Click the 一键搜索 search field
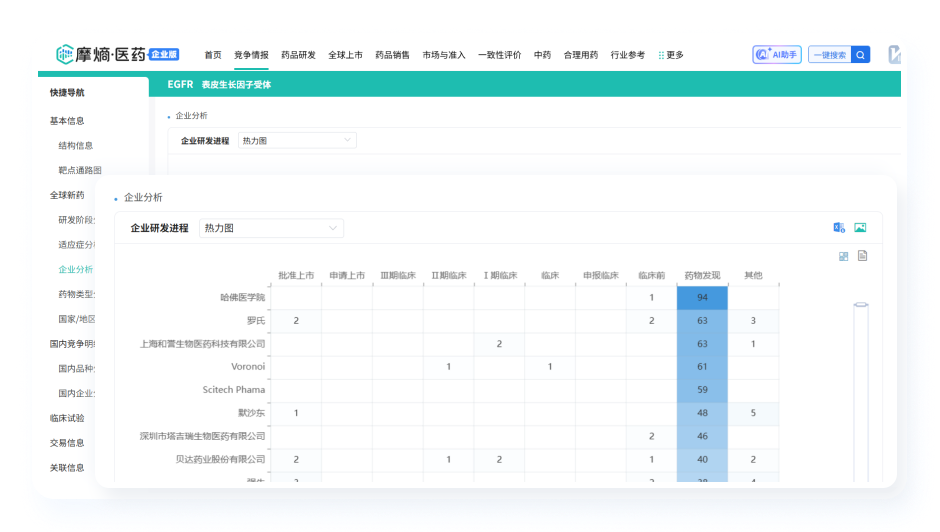 pyautogui.click(x=830, y=55)
